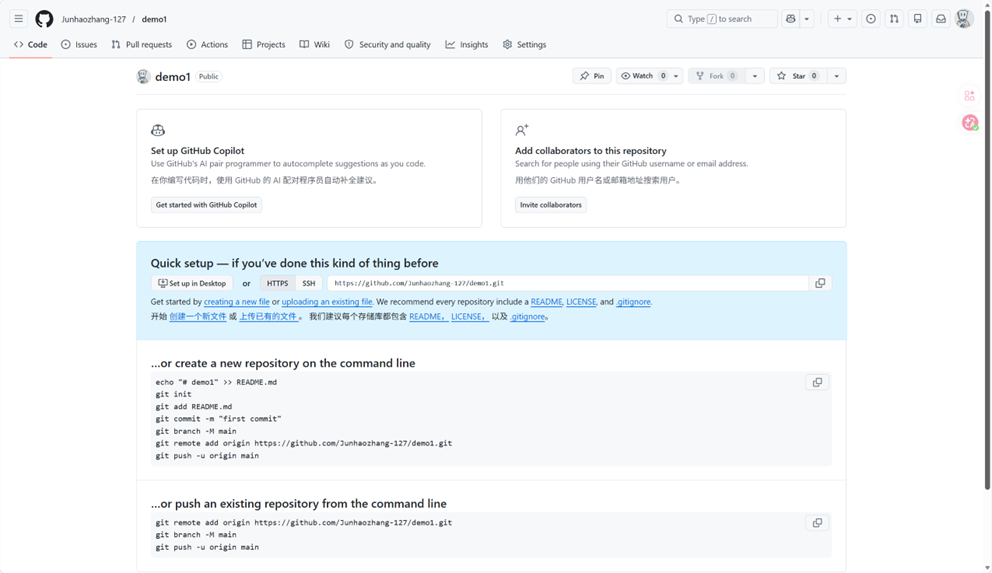The height and width of the screenshot is (573, 992).
Task: Open the notifications inbox icon
Action: tap(941, 19)
